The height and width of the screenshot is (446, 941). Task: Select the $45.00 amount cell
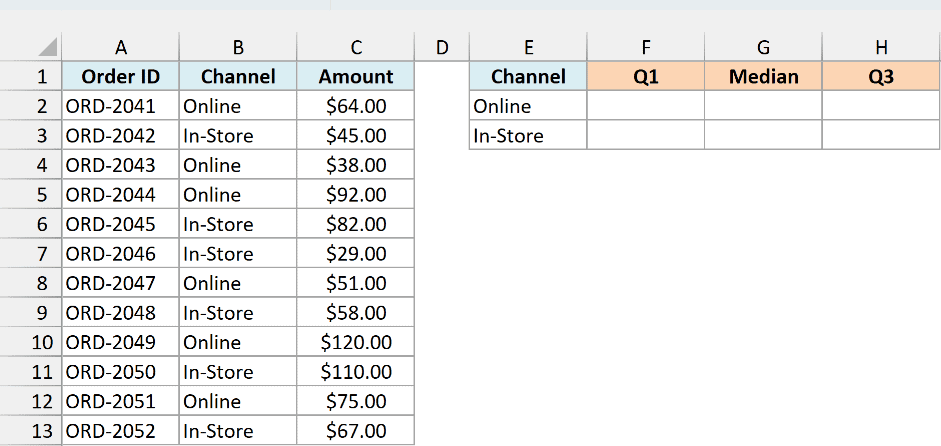(x=356, y=135)
